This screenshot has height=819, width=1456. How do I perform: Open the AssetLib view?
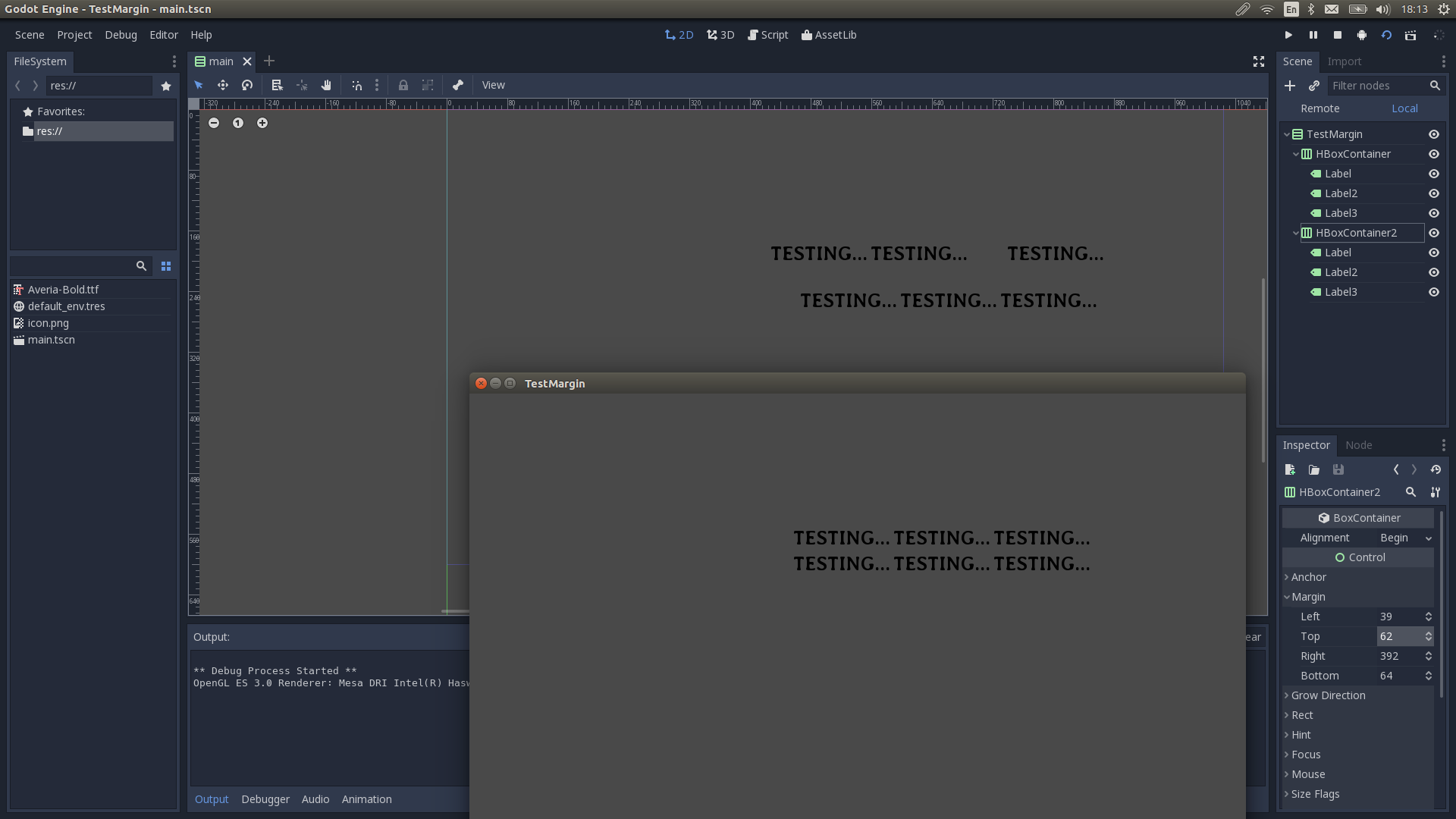(828, 35)
